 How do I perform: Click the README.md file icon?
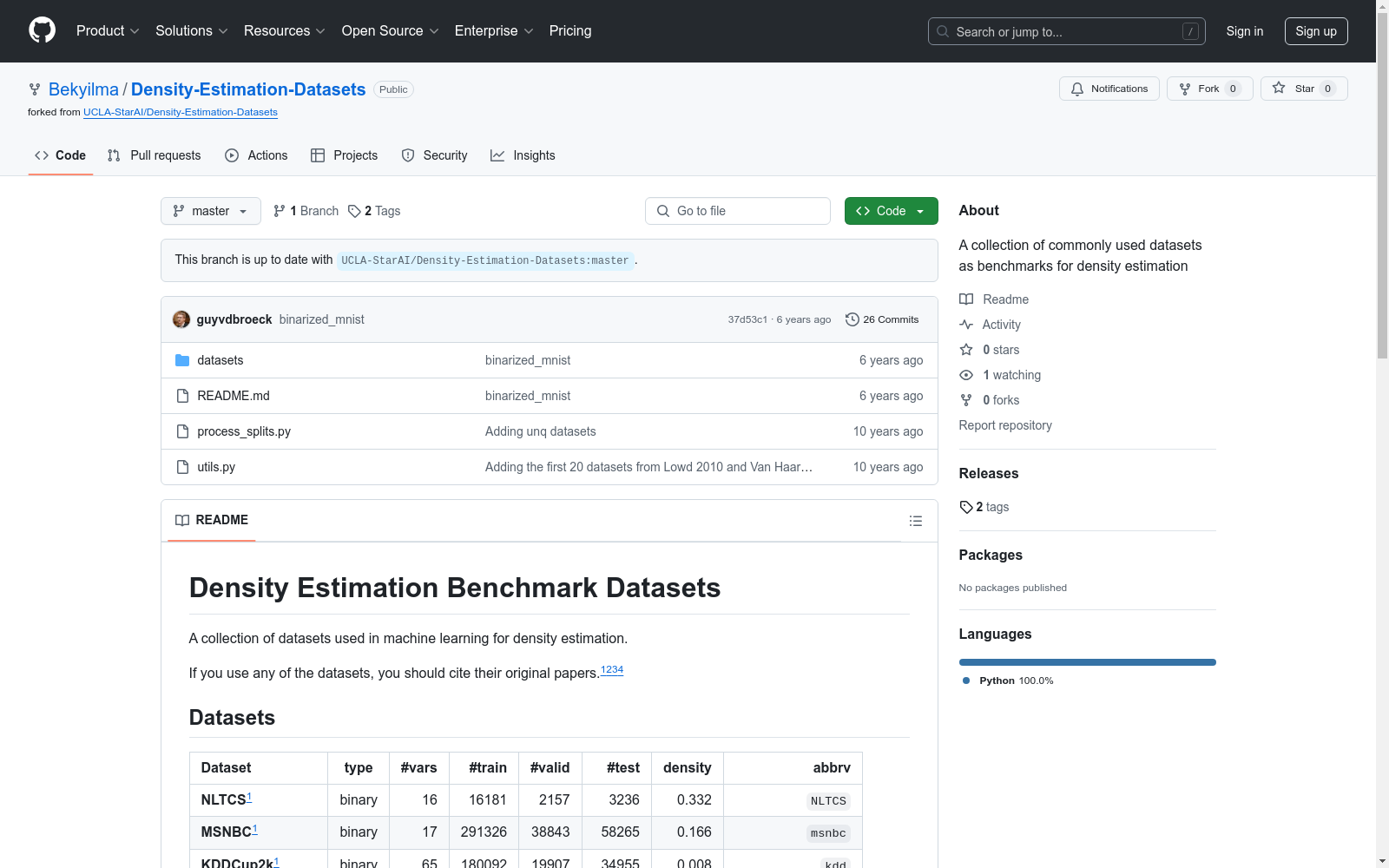pos(182,396)
